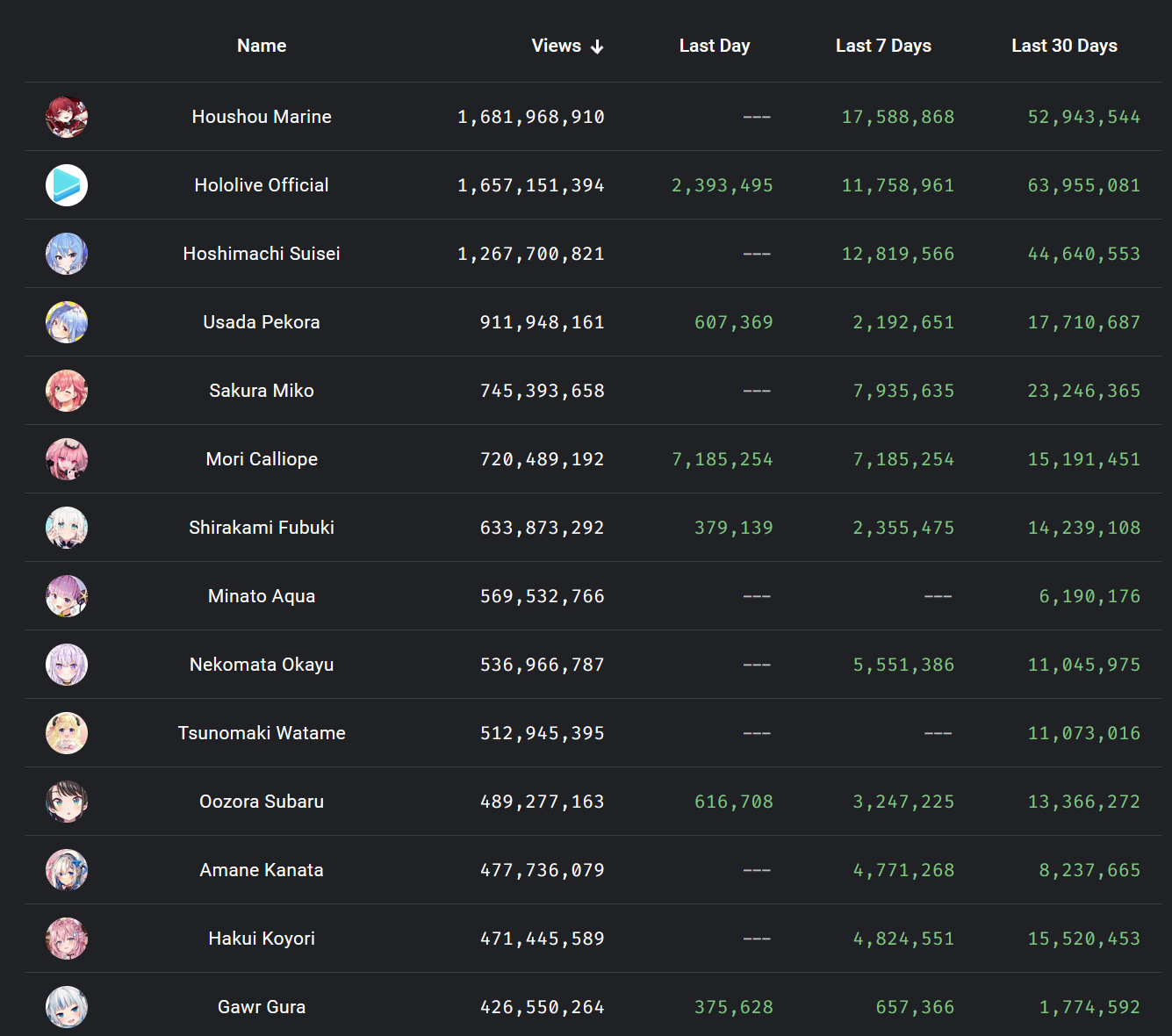Select views value 477,736,079
The width and height of the screenshot is (1172, 1036).
(543, 870)
